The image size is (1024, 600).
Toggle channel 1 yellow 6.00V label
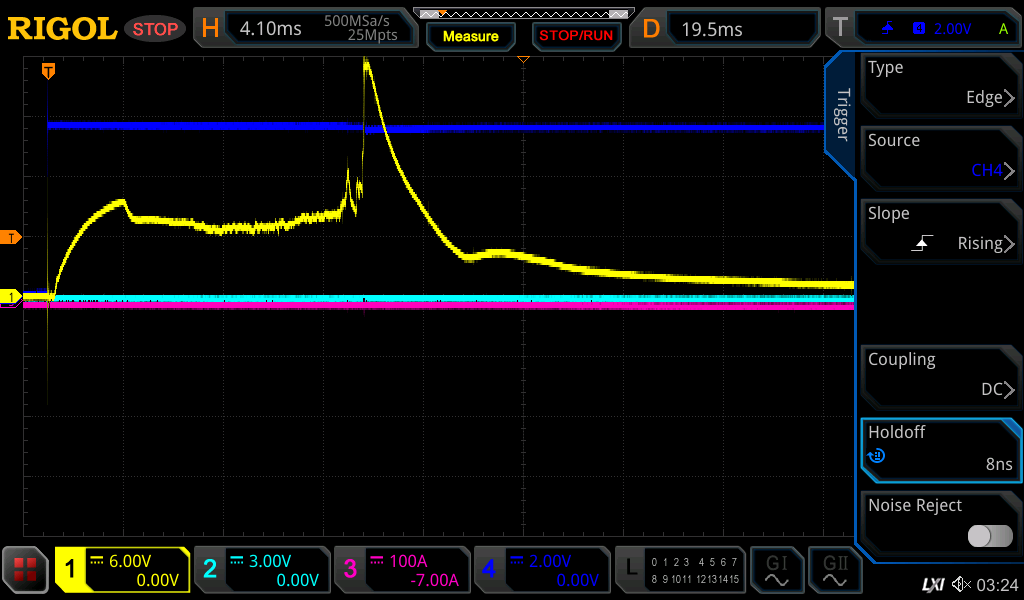coord(123,571)
